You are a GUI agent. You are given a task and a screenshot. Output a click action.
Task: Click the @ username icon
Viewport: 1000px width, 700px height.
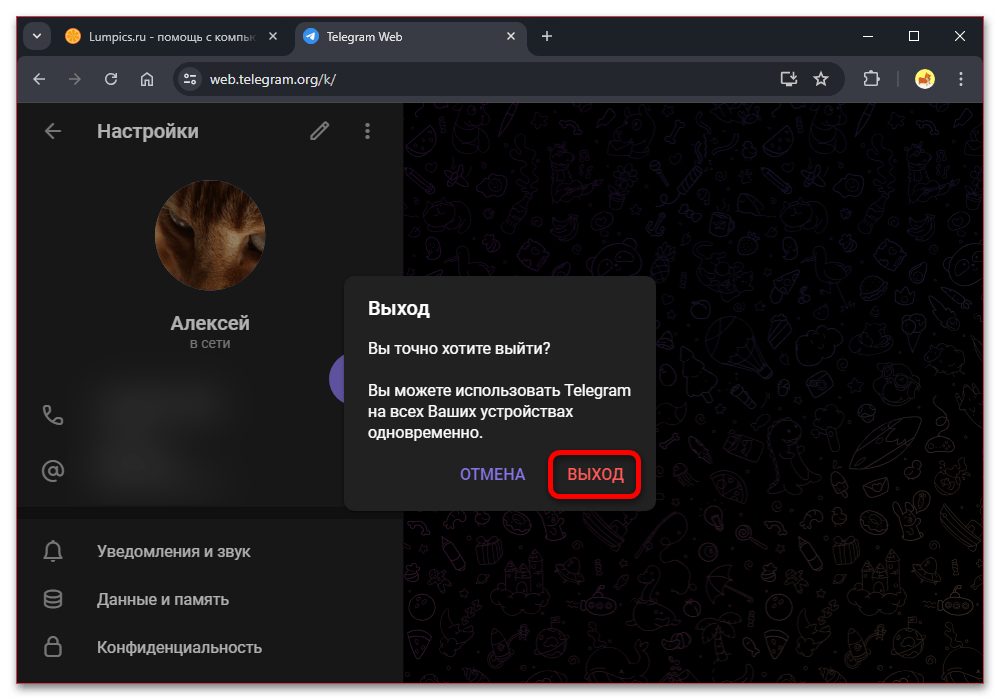(x=53, y=470)
